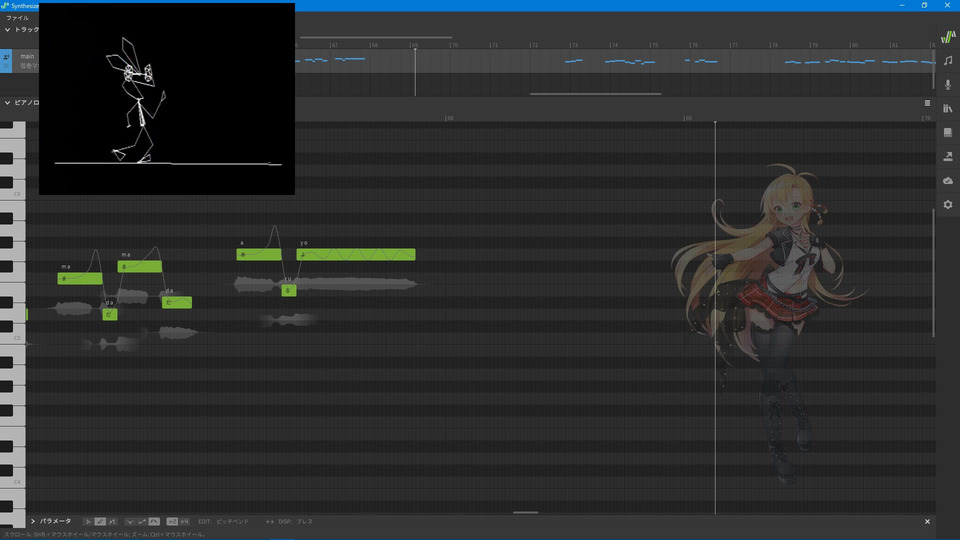
Task: Collapse the ピアノロール section
Action: [7, 103]
